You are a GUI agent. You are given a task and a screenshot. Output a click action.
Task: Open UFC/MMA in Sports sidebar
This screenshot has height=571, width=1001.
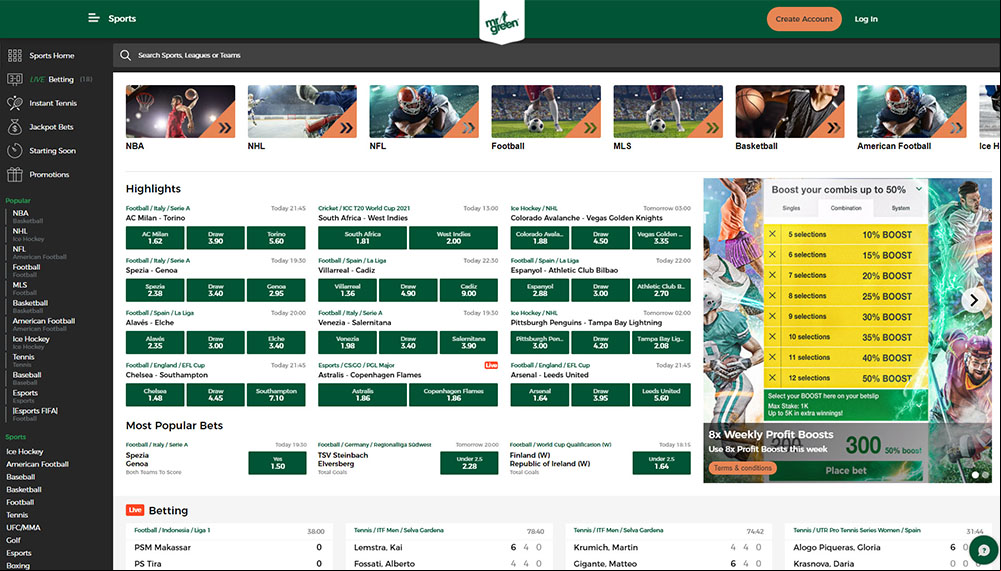pos(23,528)
